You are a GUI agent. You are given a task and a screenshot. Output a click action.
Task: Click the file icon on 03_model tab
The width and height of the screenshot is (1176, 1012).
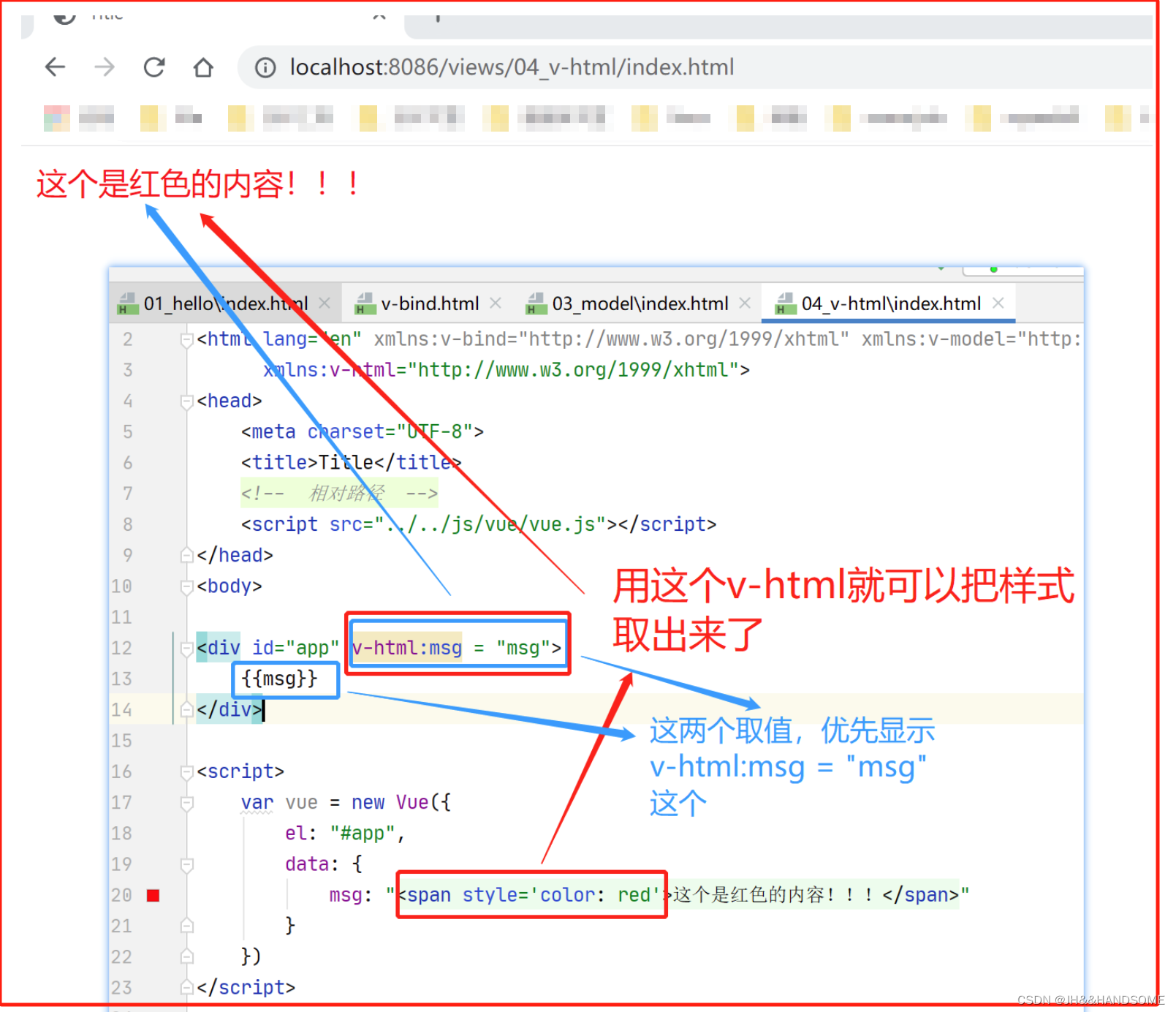536,303
